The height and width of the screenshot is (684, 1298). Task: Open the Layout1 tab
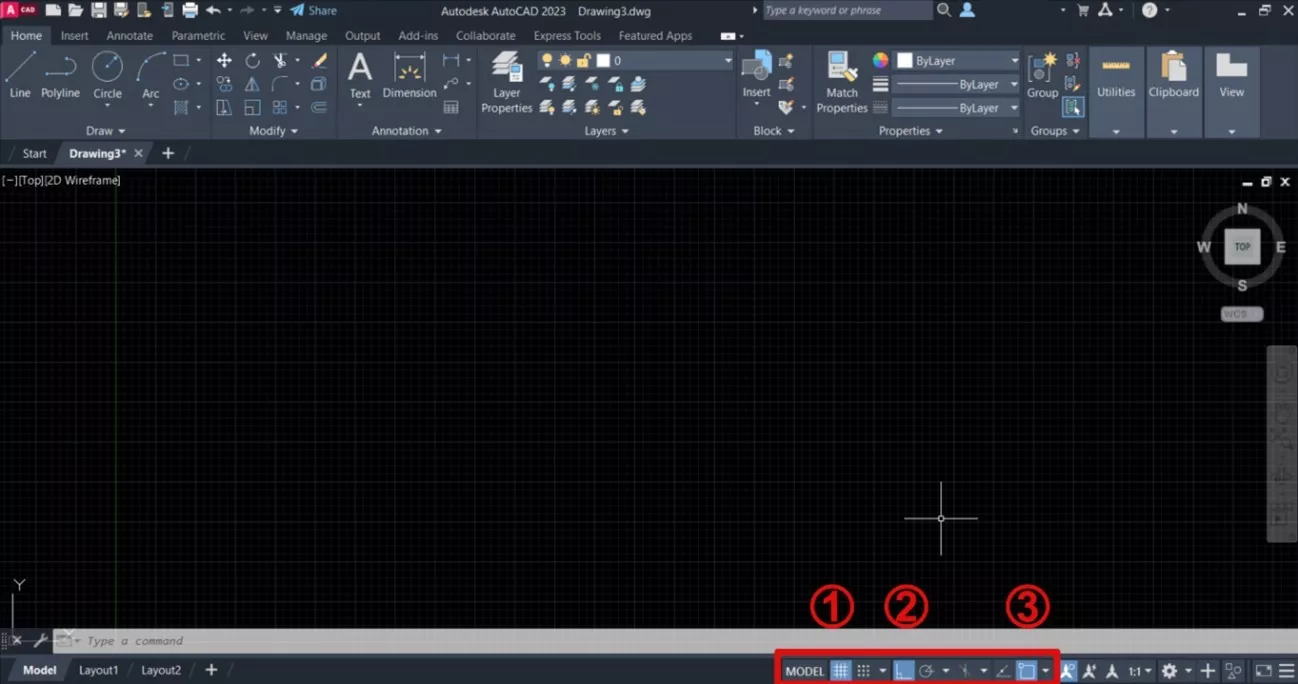tap(99, 670)
